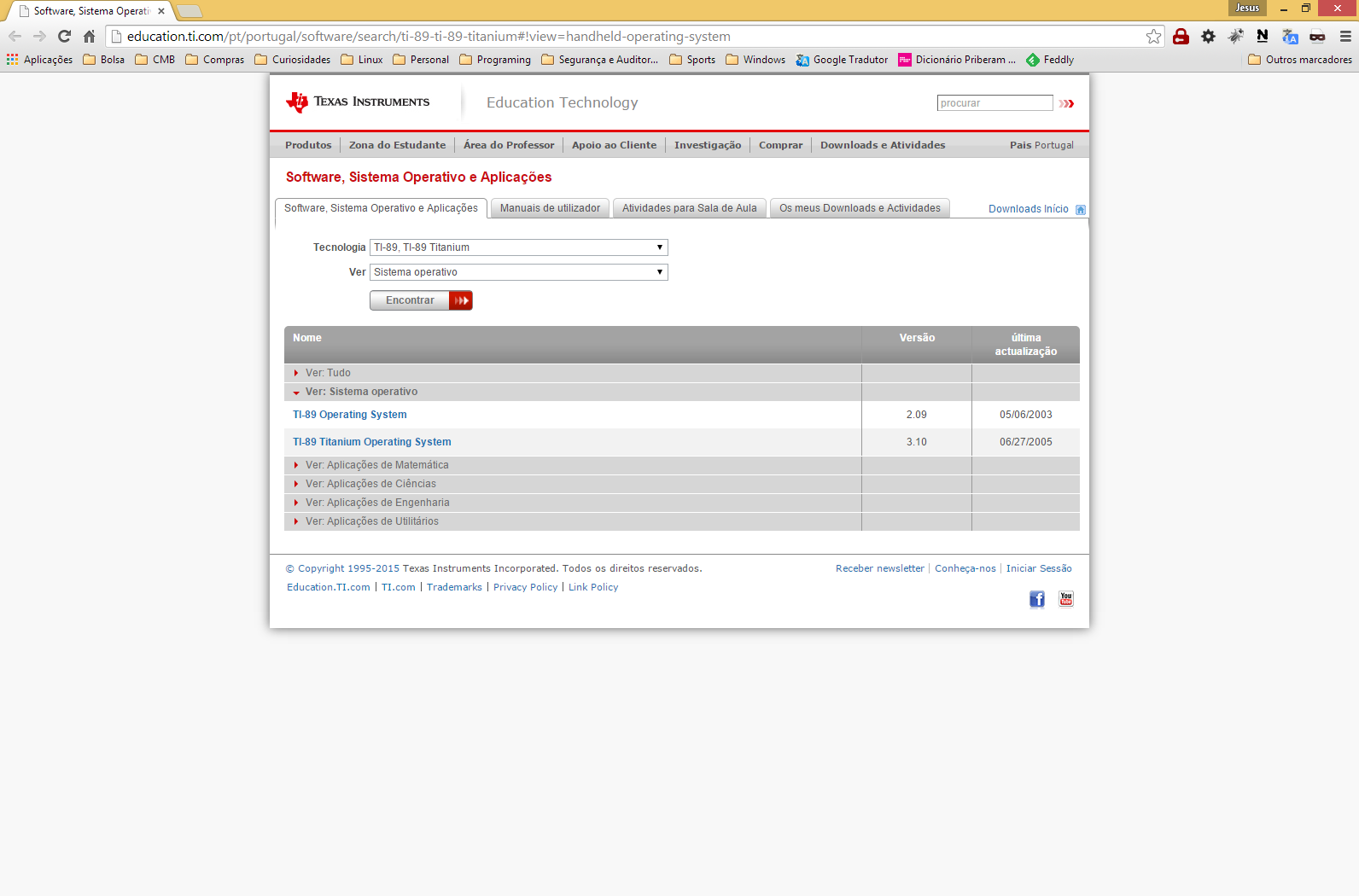Click the red lock extension icon

pyautogui.click(x=1181, y=36)
